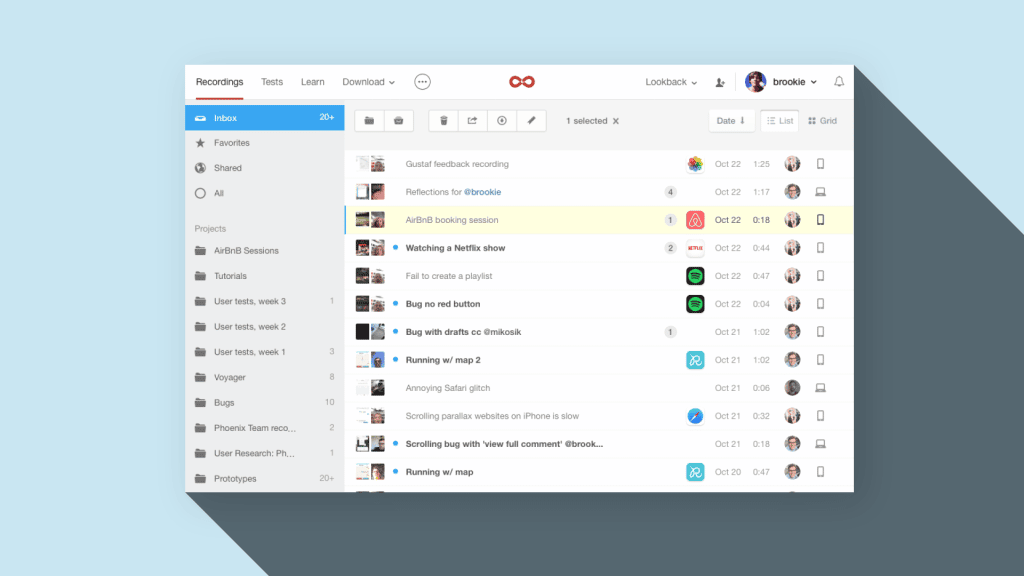Image resolution: width=1024 pixels, height=576 pixels.
Task: Switch to the Tests tab
Action: 272,82
